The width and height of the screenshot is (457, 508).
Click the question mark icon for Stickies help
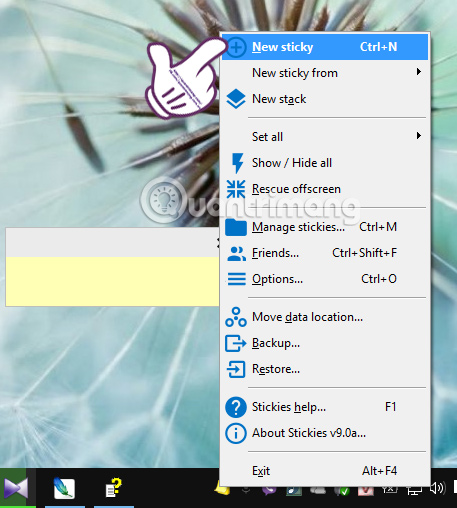click(x=236, y=407)
